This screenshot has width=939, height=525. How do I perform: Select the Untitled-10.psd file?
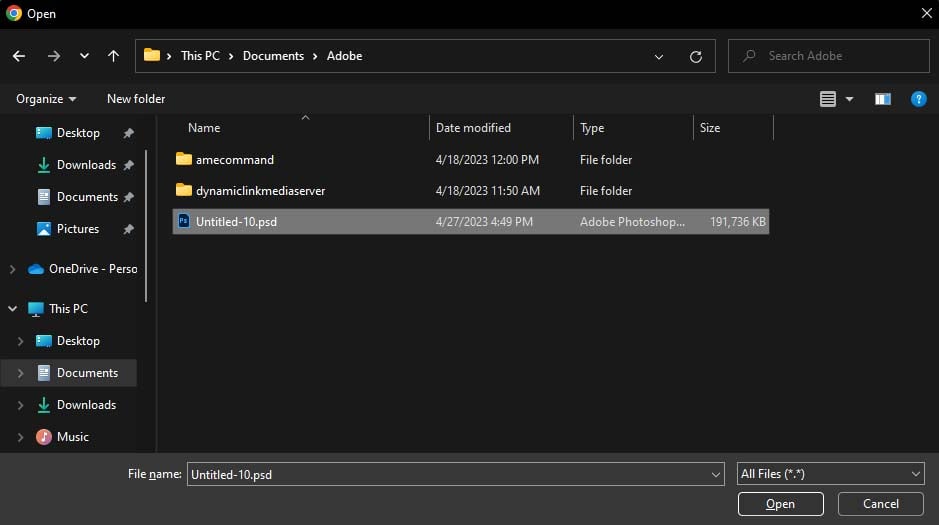pyautogui.click(x=236, y=222)
